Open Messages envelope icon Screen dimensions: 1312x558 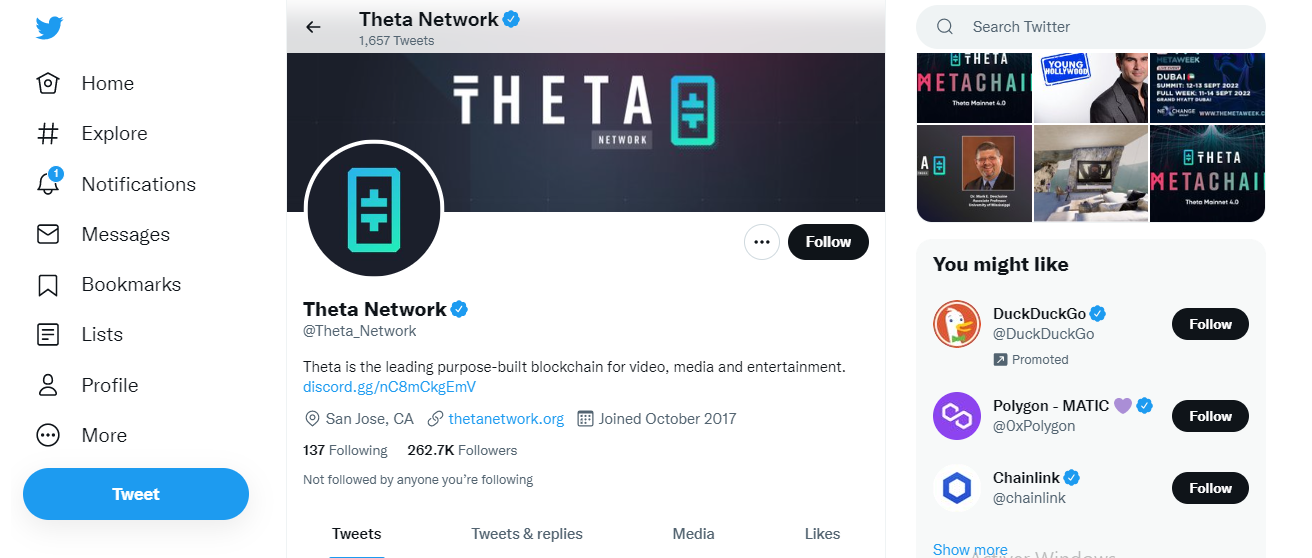click(48, 234)
